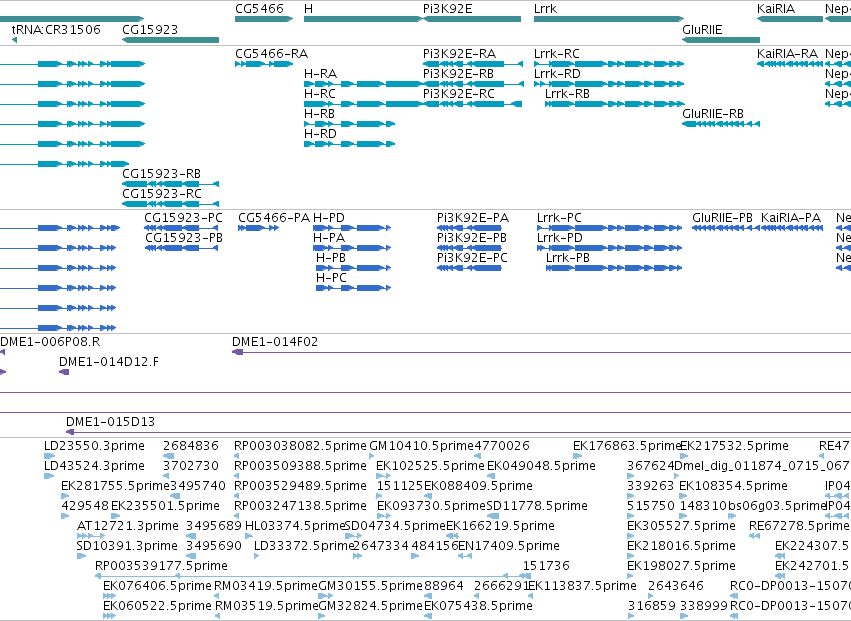
Task: Open coding sequence H-PC
Action: 353,288
